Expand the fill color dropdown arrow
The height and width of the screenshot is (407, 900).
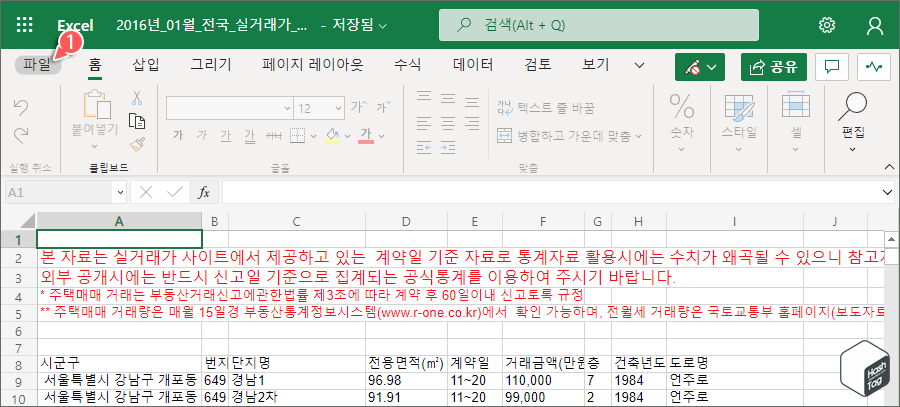[x=347, y=136]
